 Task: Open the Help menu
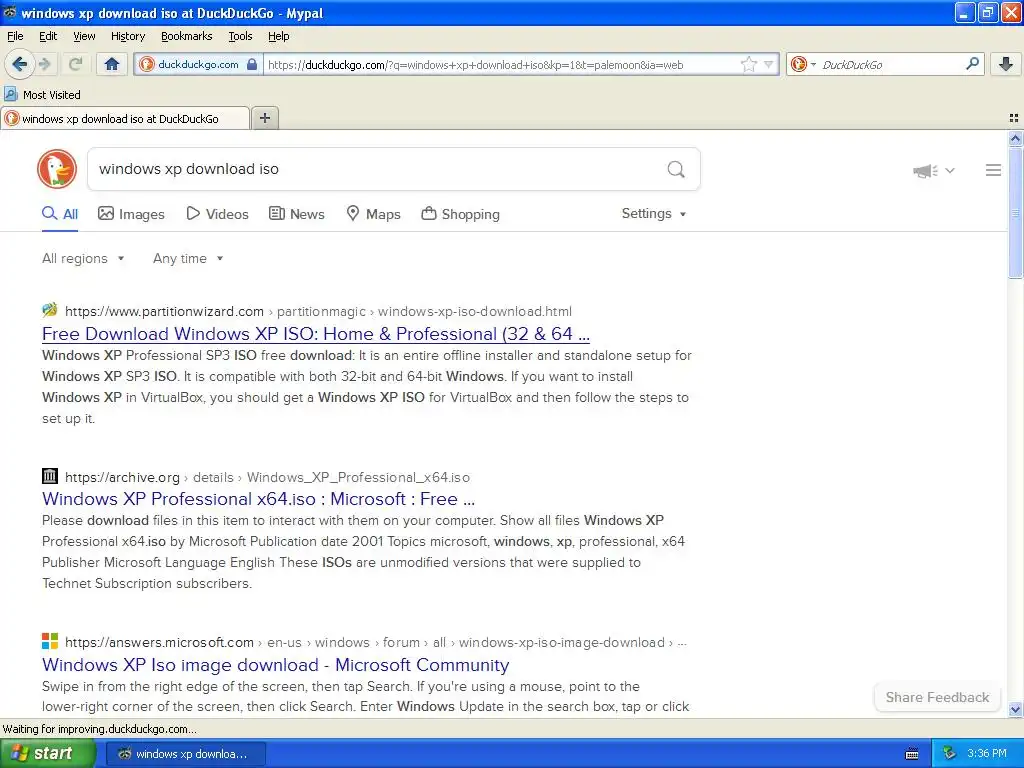tap(278, 36)
